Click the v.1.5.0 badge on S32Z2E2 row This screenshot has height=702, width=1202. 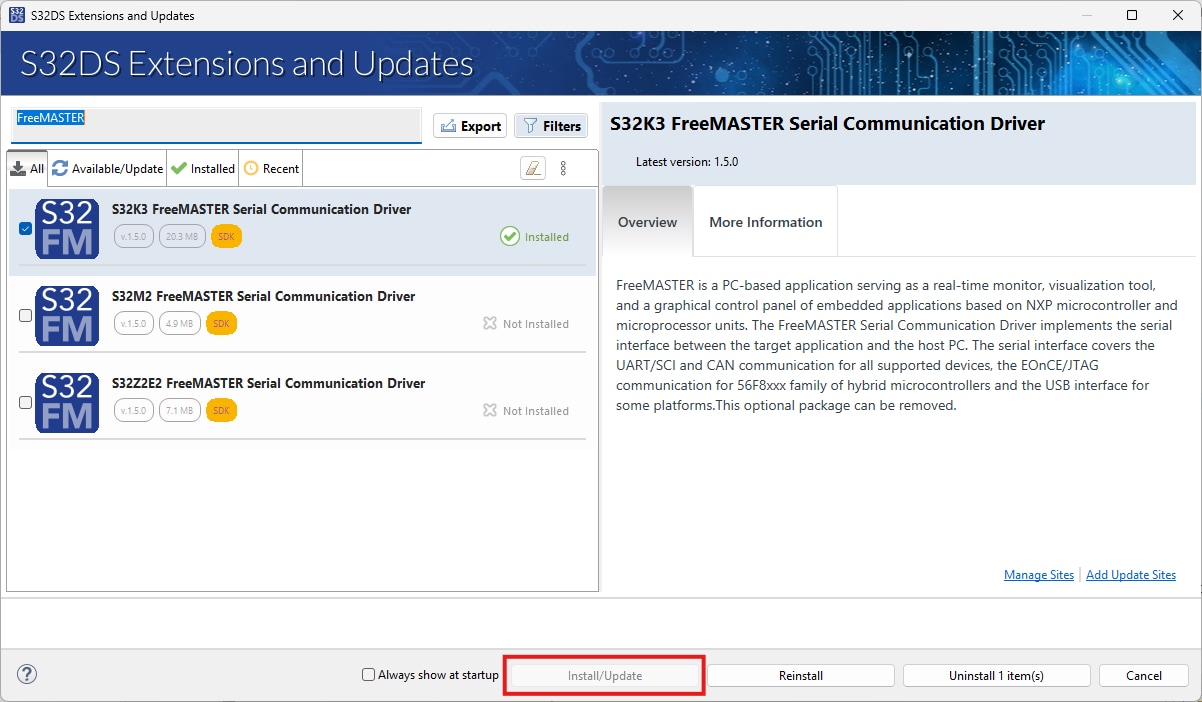(134, 411)
